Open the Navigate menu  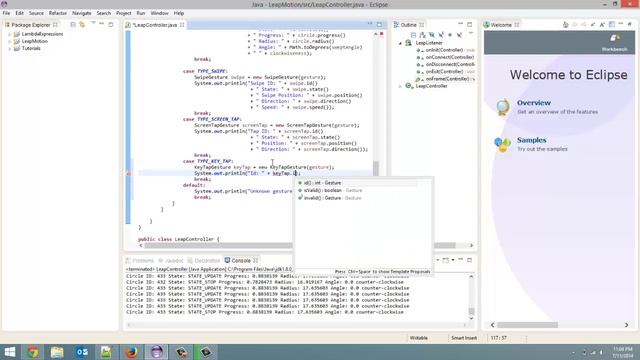pyautogui.click(x=82, y=13)
